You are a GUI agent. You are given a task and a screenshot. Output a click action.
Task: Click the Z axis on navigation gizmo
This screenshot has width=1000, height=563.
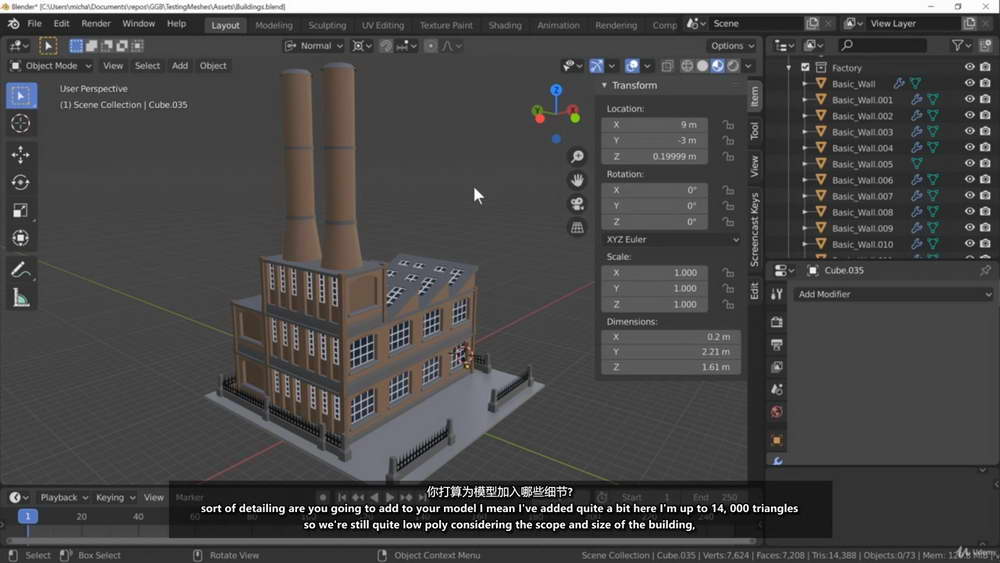(556, 90)
